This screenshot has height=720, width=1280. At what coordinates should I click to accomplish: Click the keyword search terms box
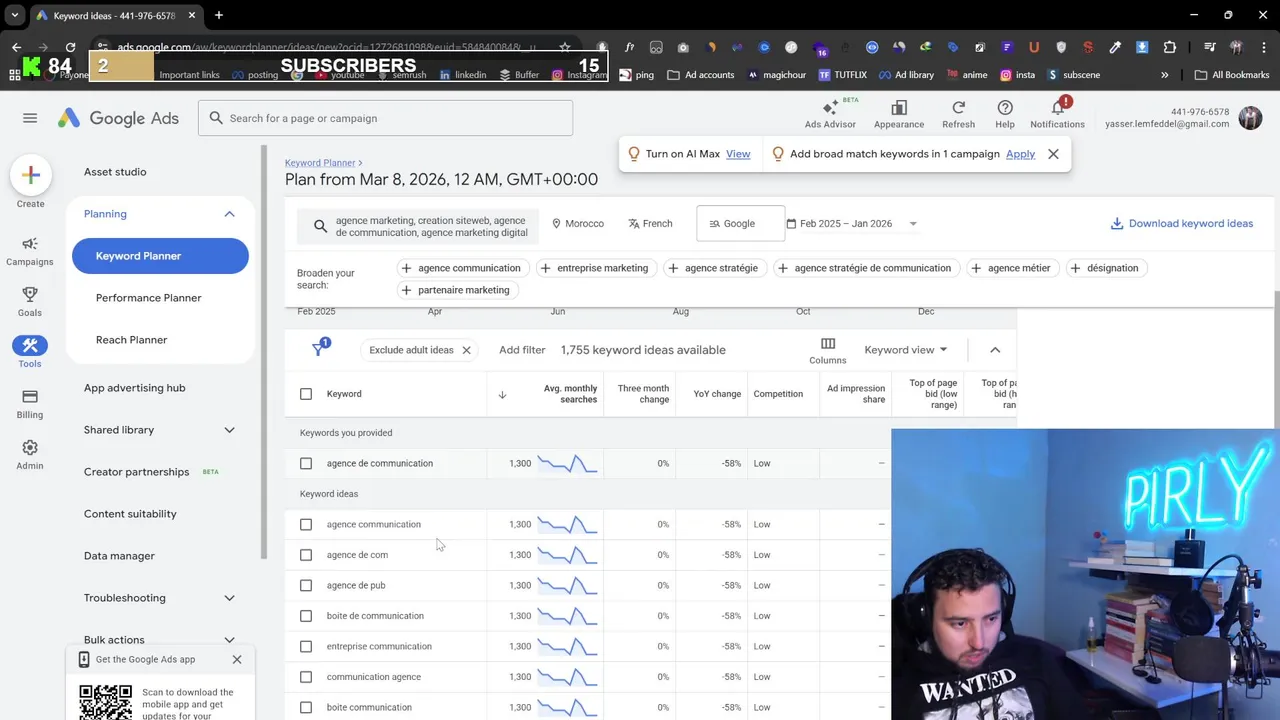pyautogui.click(x=418, y=226)
